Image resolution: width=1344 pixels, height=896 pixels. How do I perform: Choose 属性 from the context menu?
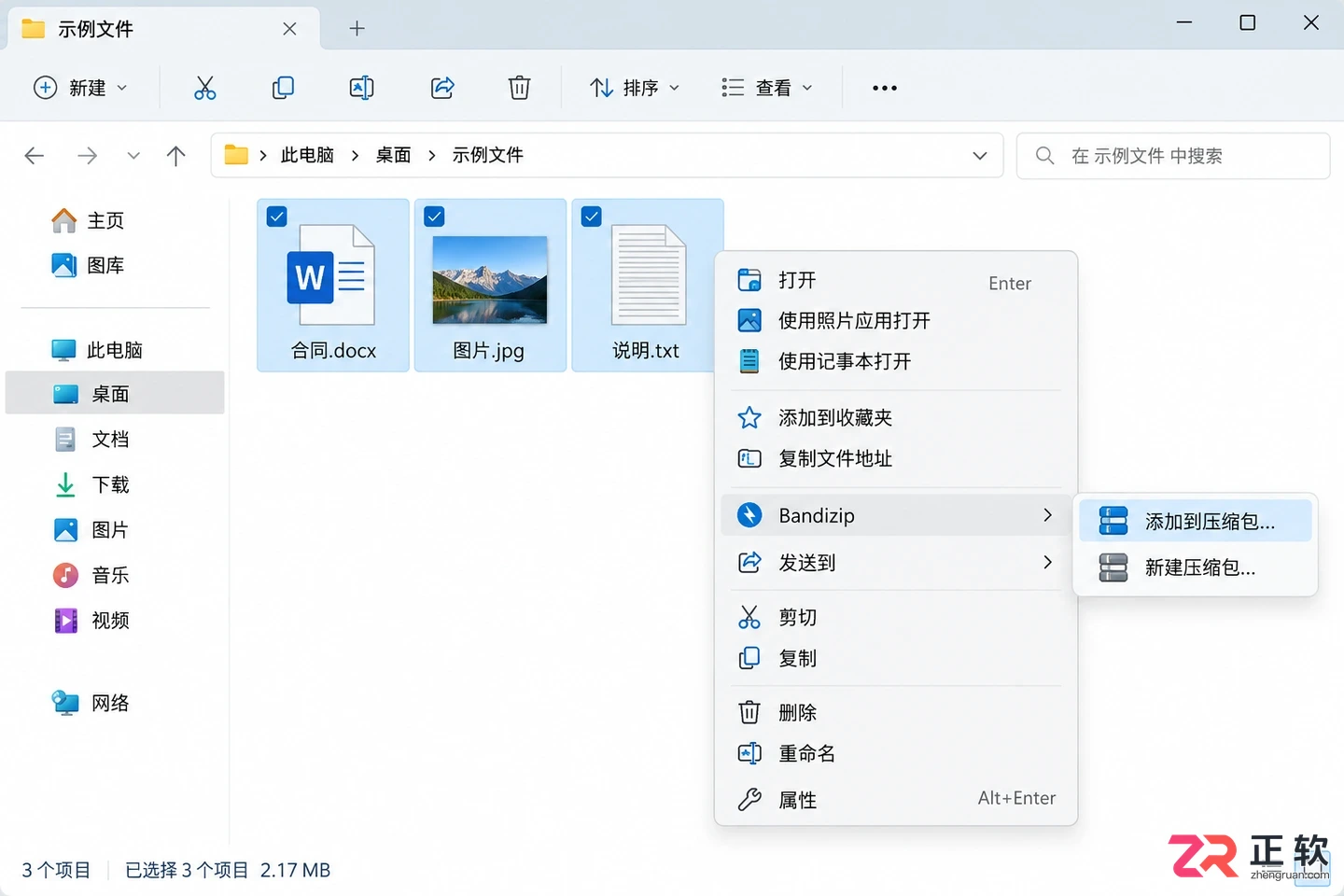coord(896,800)
